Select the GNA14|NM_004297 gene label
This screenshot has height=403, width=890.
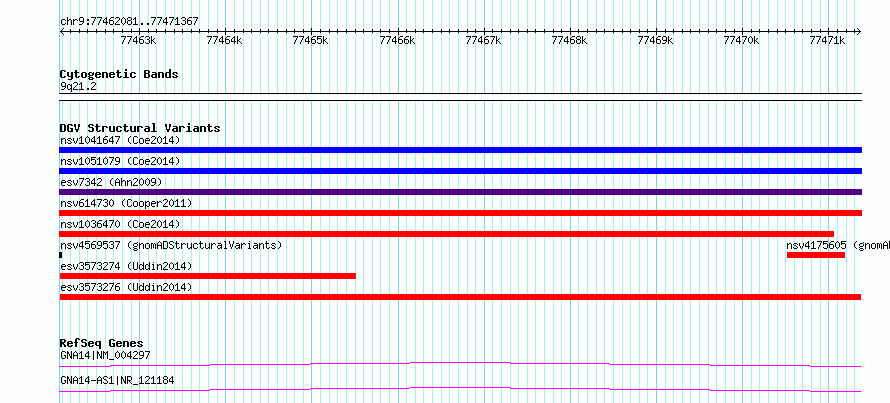coord(105,355)
